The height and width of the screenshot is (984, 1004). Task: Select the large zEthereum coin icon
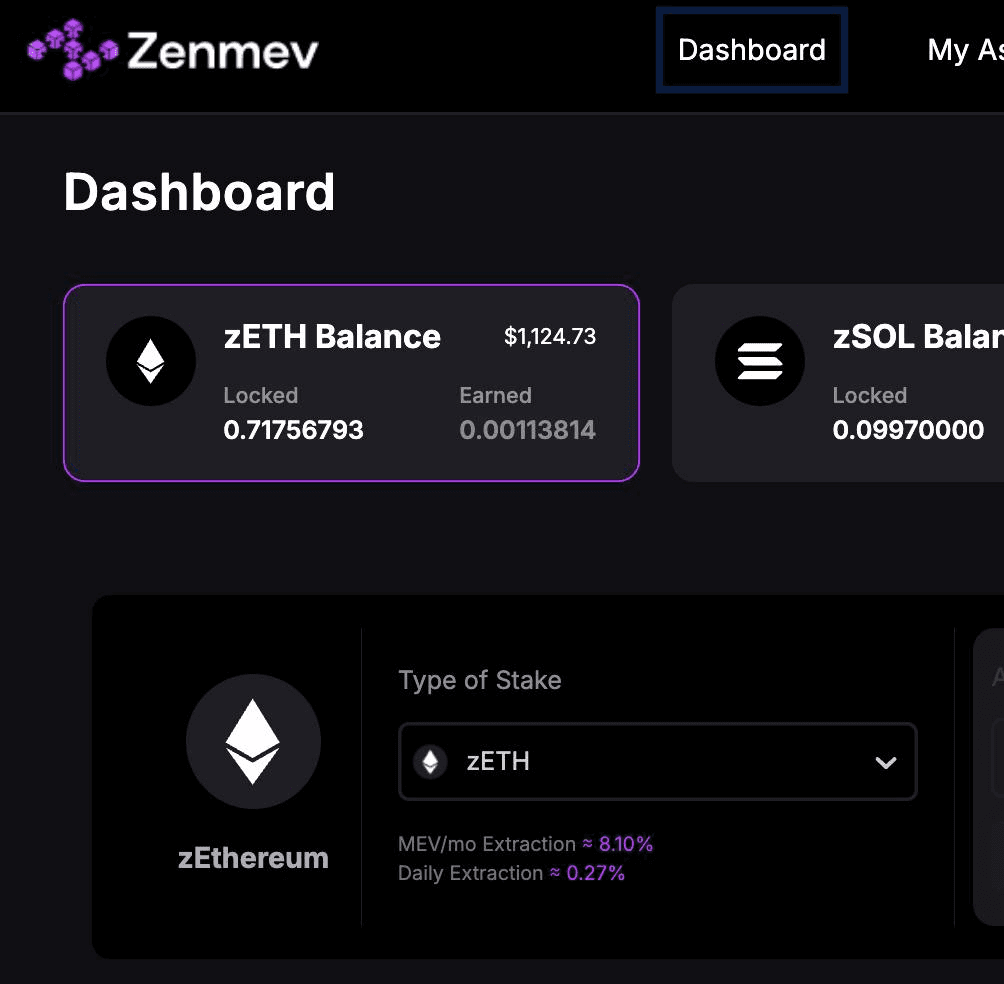(253, 741)
